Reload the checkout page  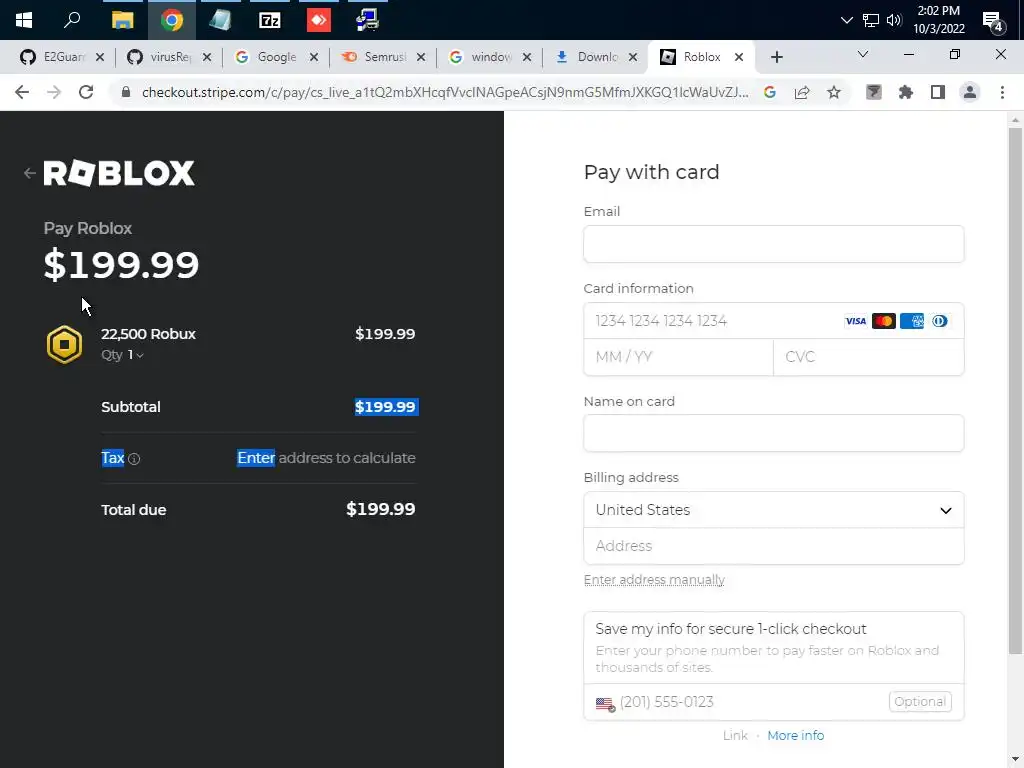[86, 93]
